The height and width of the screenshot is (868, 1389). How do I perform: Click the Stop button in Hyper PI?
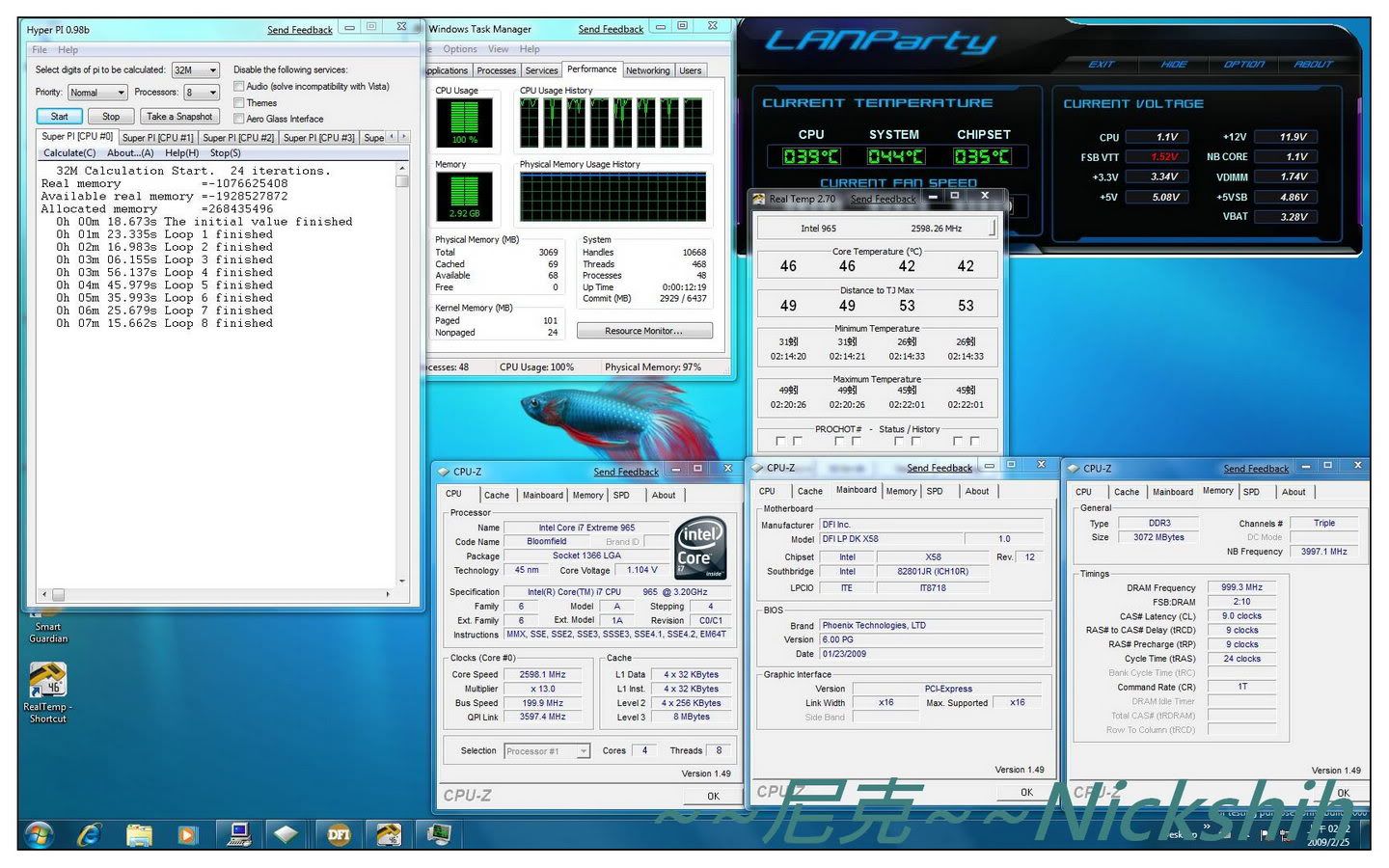[x=111, y=117]
